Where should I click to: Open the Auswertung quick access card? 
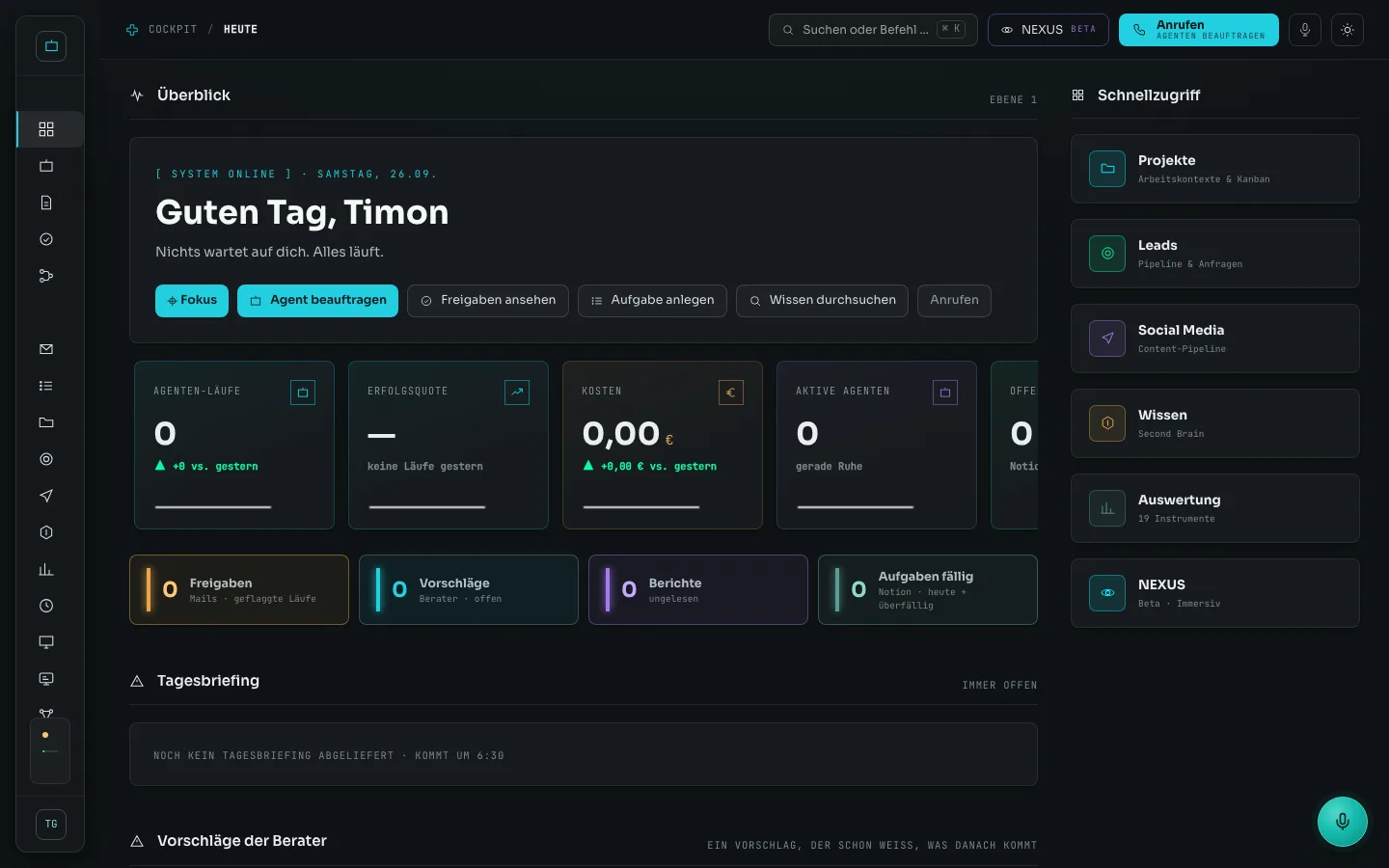(x=1215, y=508)
